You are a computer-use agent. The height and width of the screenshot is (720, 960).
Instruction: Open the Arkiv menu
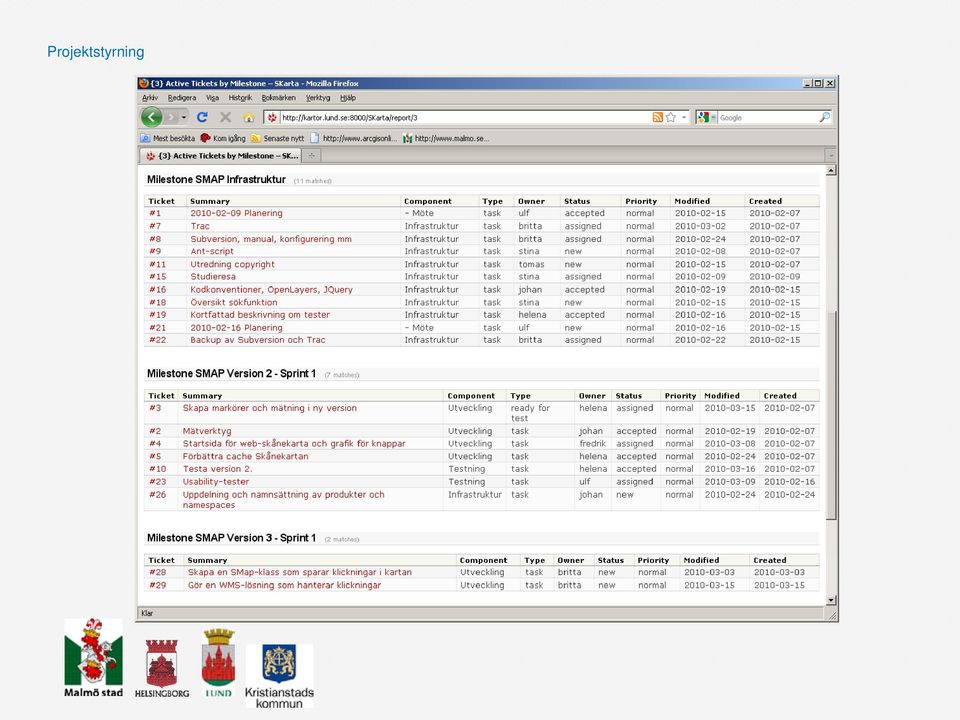150,98
